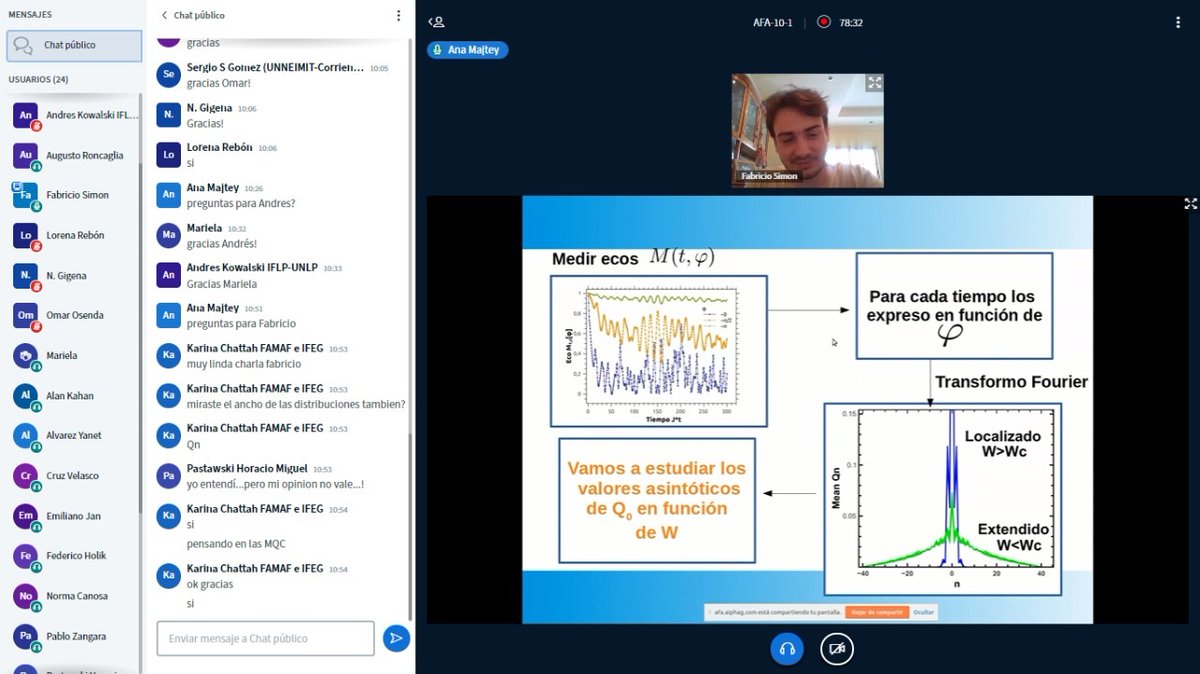Select user Omar Osenda avatar
This screenshot has width=1200, height=674.
point(26,316)
